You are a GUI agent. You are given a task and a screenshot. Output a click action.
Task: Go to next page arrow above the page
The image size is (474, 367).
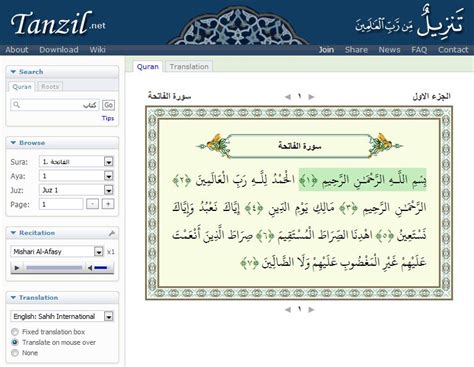311,97
